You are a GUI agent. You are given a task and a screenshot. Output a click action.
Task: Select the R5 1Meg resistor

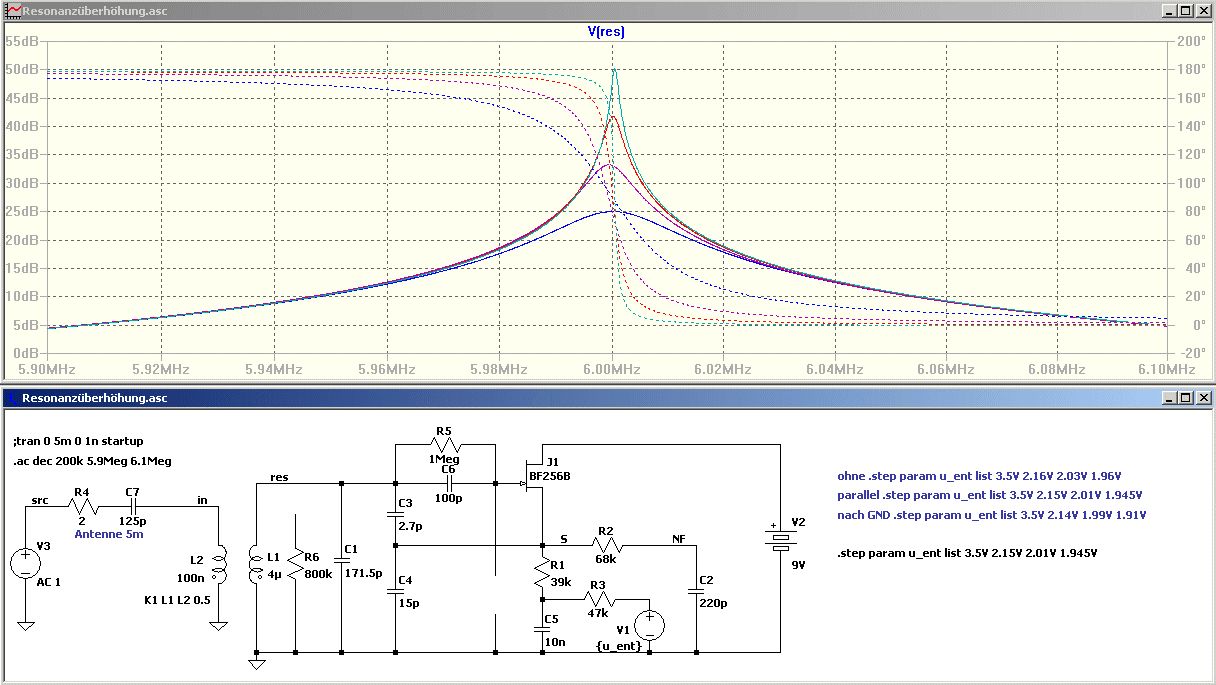click(445, 444)
